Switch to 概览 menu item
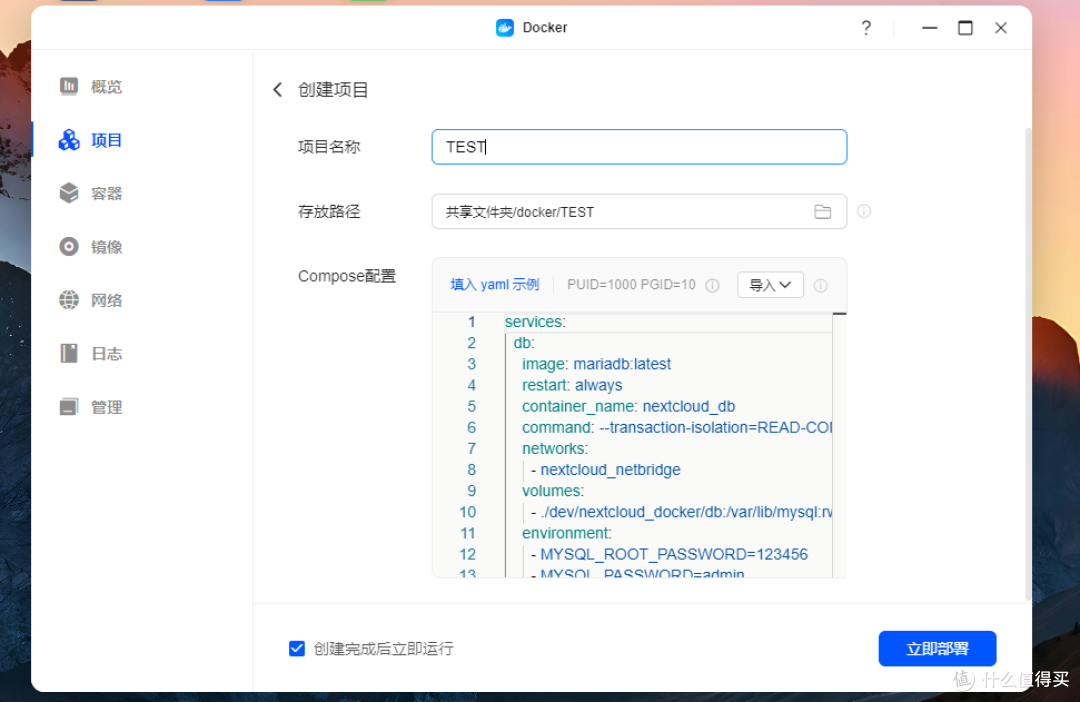 (x=107, y=86)
